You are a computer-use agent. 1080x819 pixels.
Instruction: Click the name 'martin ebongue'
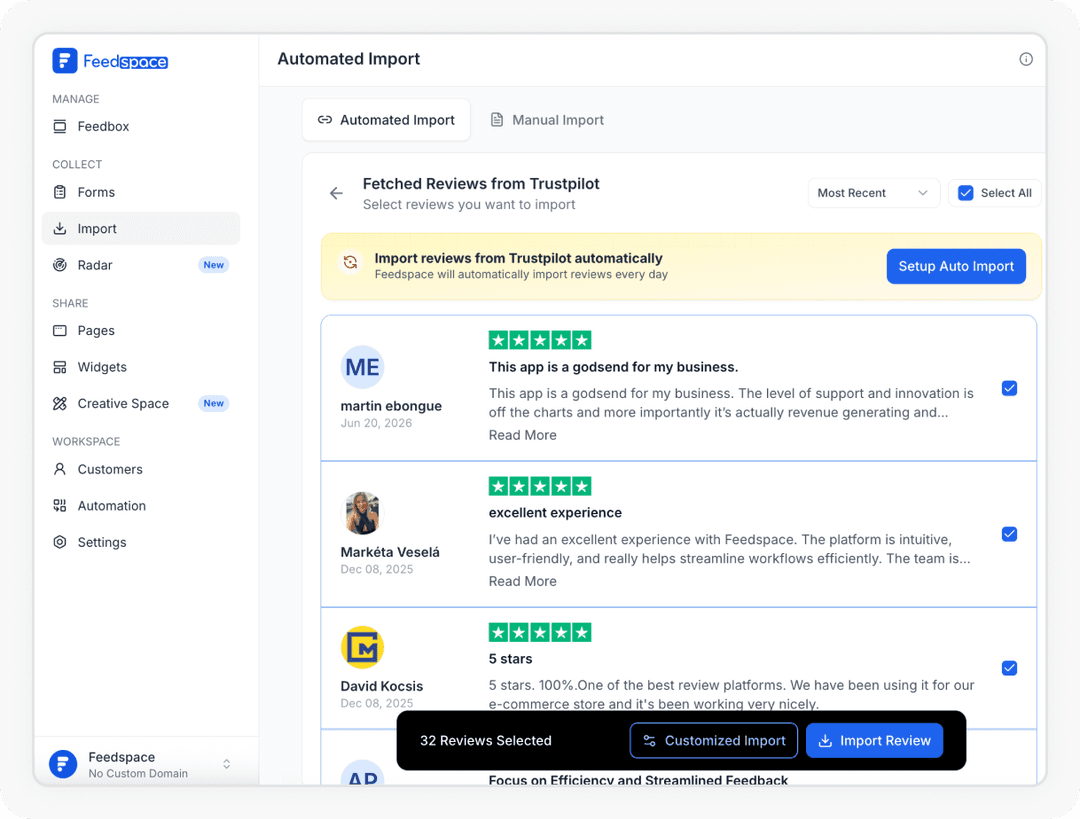(x=391, y=406)
